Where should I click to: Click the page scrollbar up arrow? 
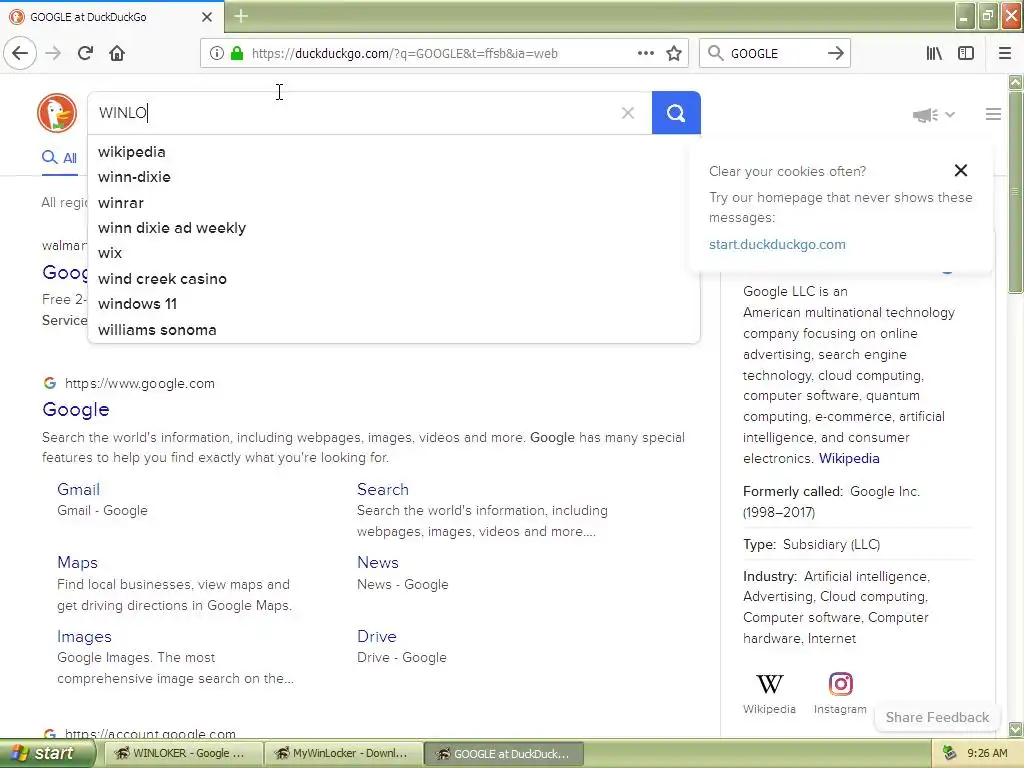point(1015,82)
